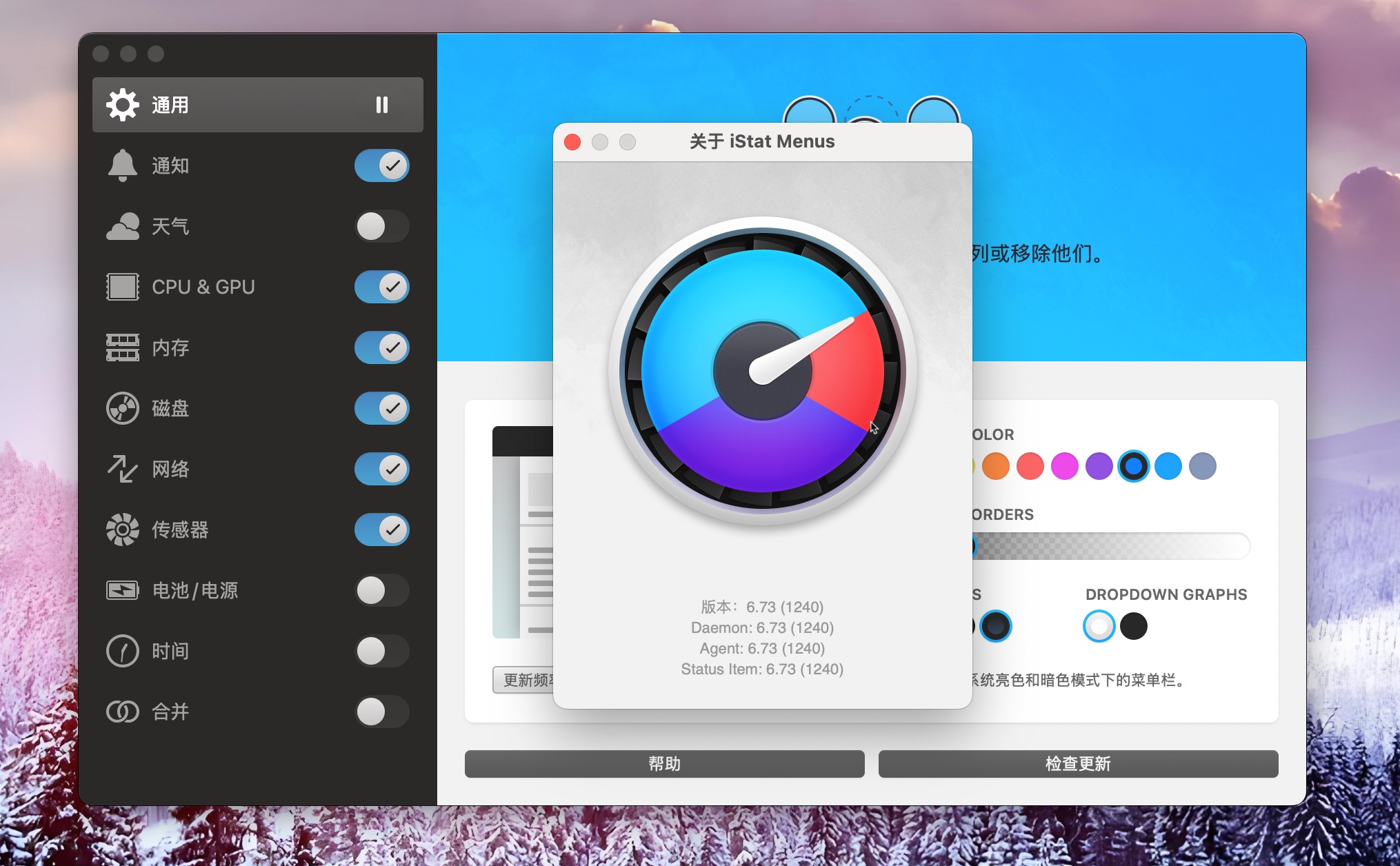This screenshot has width=1400, height=866.
Task: Select the Notifications bell icon
Action: click(123, 165)
